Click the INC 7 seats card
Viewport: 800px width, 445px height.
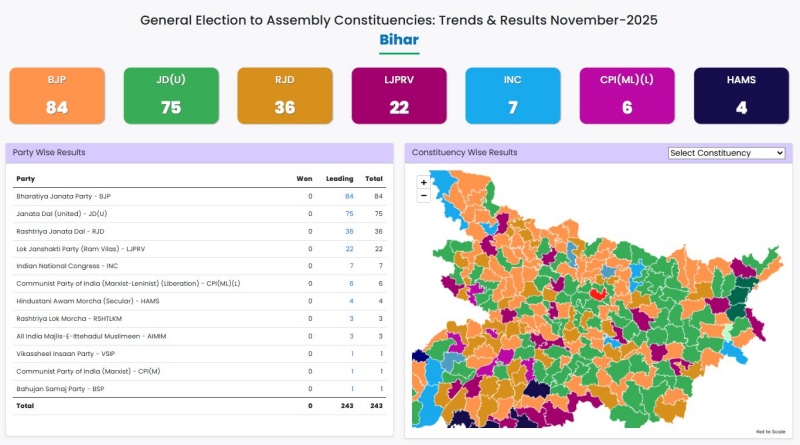[x=513, y=95]
